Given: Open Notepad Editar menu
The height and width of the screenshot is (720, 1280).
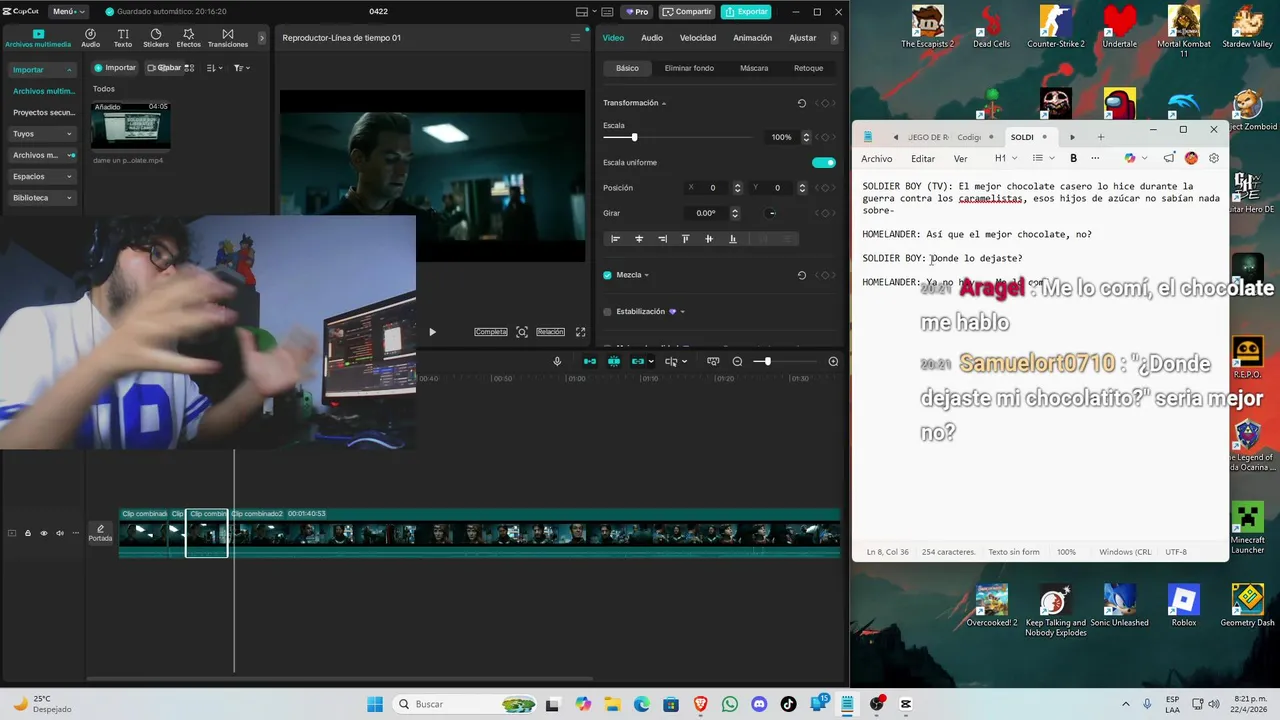Looking at the screenshot, I should 923,159.
